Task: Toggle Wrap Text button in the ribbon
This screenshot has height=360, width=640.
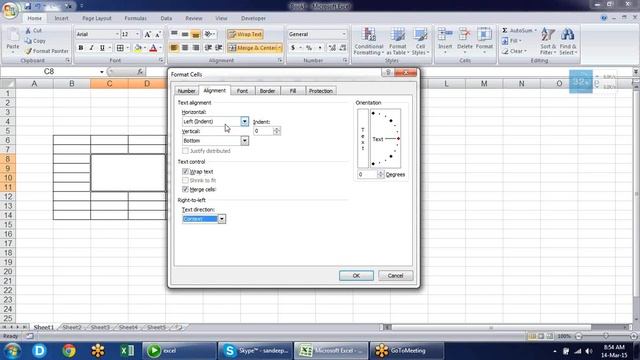Action: (x=245, y=34)
